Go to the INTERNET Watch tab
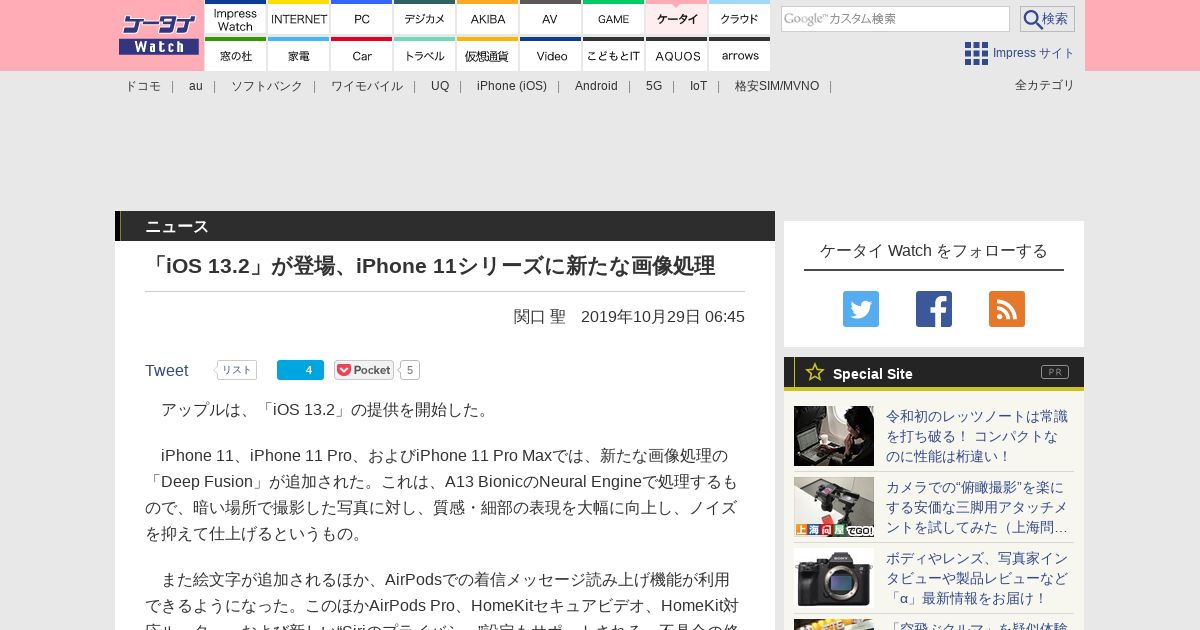This screenshot has width=1200, height=630. coord(299,18)
